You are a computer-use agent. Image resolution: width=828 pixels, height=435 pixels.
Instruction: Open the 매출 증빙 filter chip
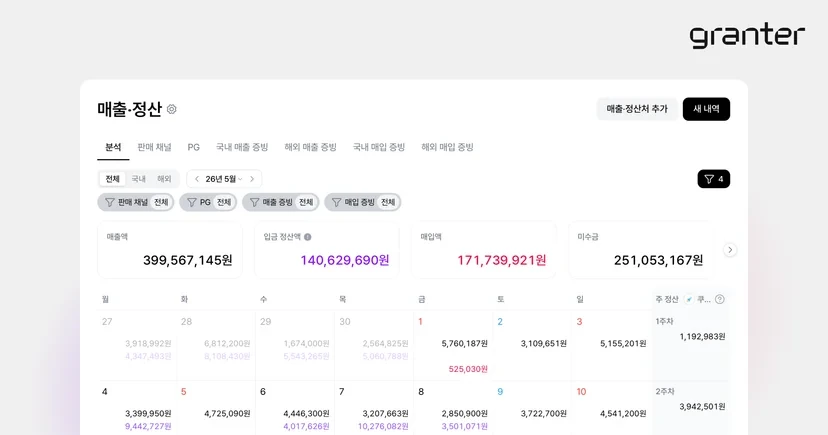tap(281, 202)
